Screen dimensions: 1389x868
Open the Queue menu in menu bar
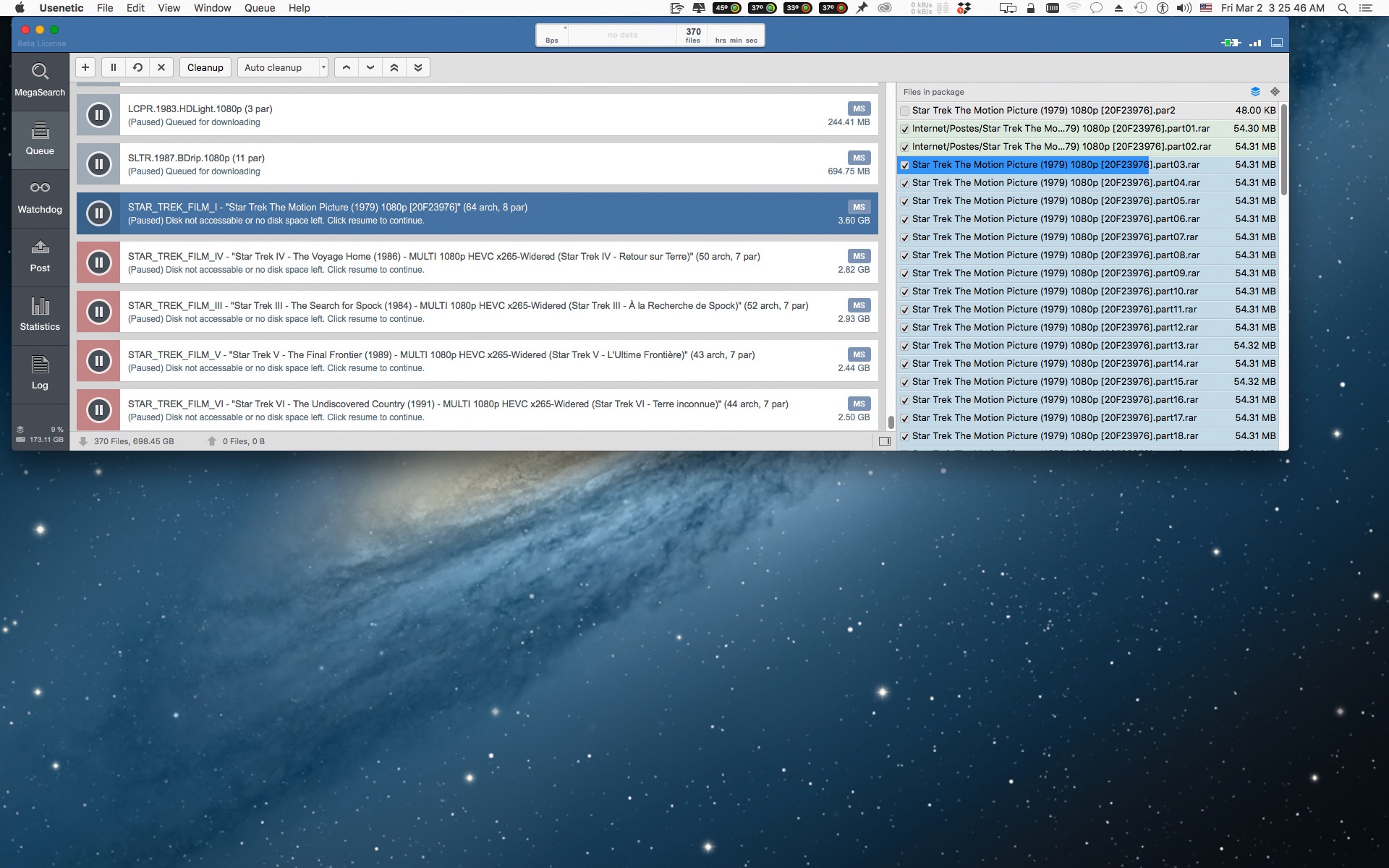point(260,8)
